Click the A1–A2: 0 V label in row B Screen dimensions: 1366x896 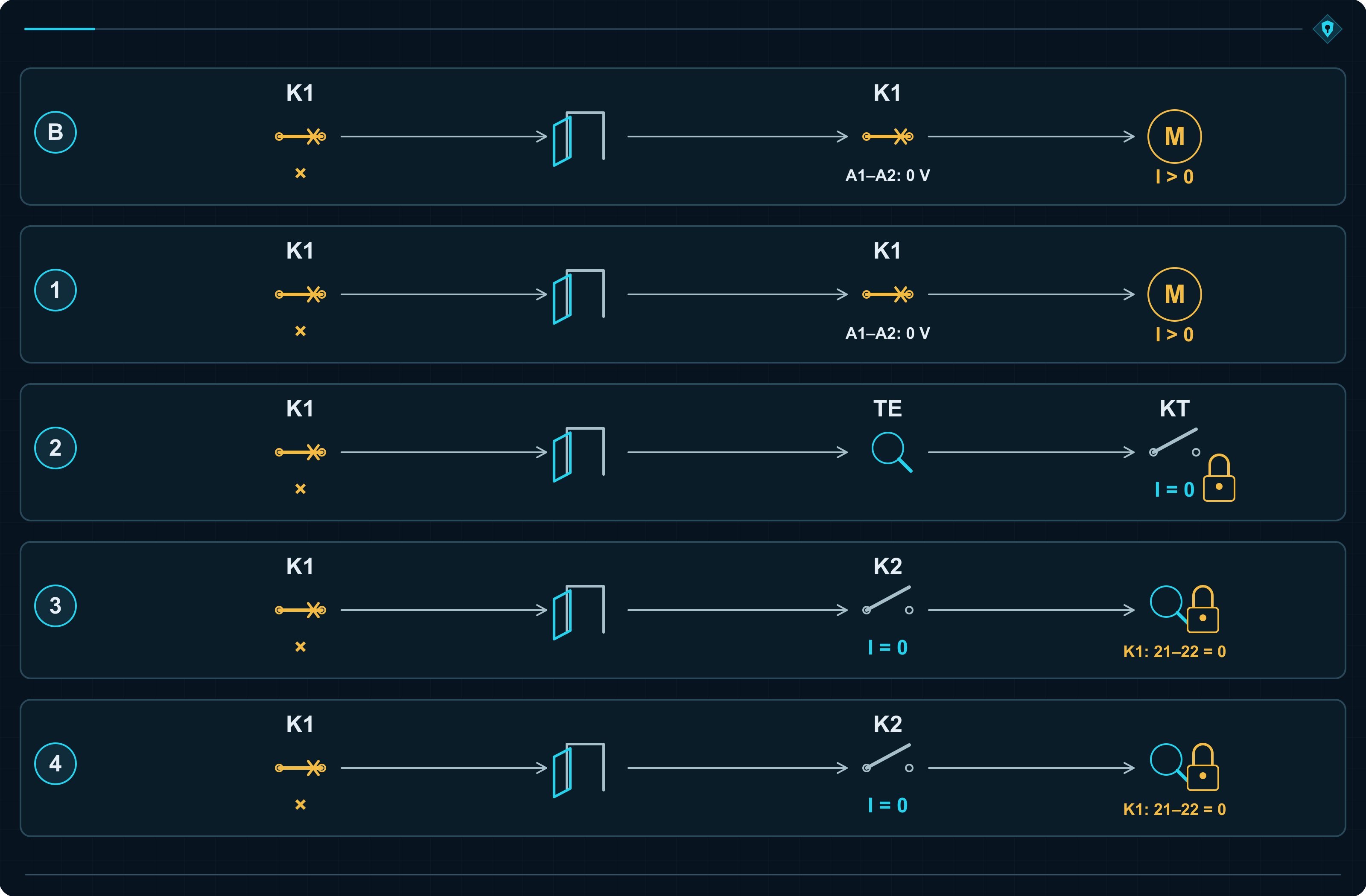click(x=887, y=175)
